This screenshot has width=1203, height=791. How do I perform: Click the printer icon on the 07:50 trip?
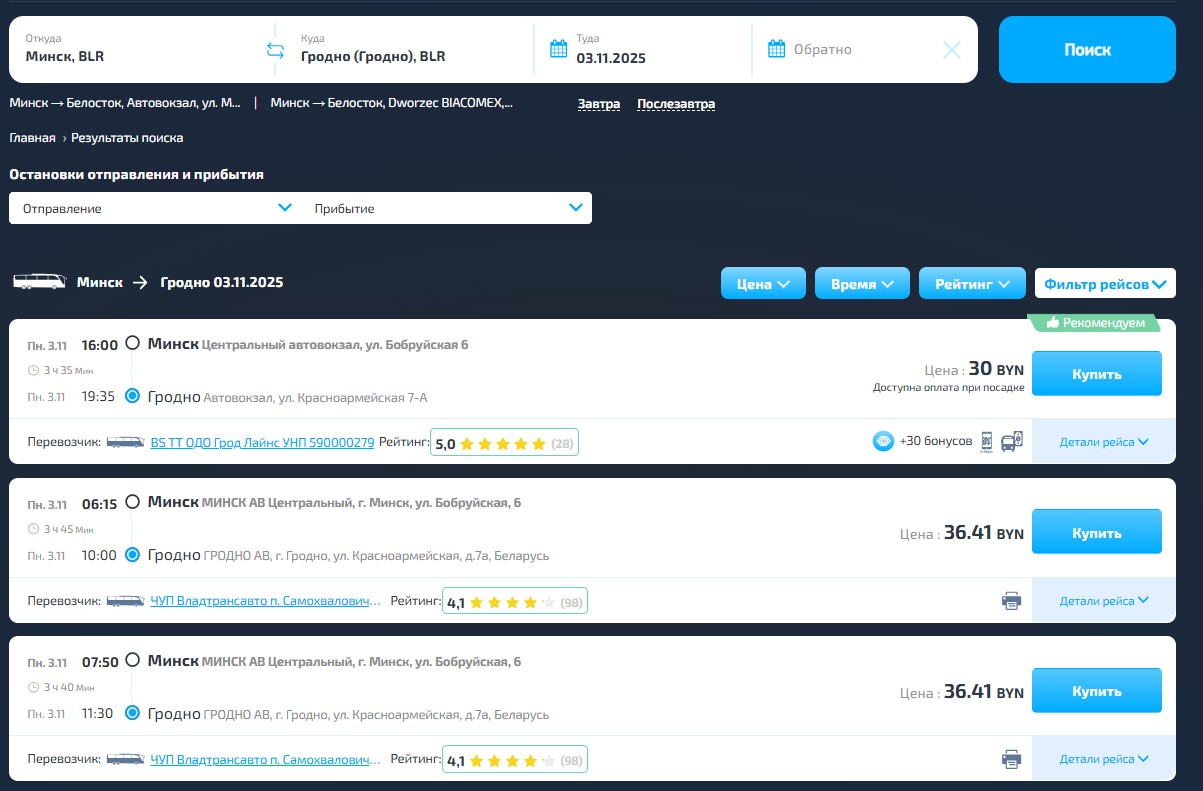1011,759
